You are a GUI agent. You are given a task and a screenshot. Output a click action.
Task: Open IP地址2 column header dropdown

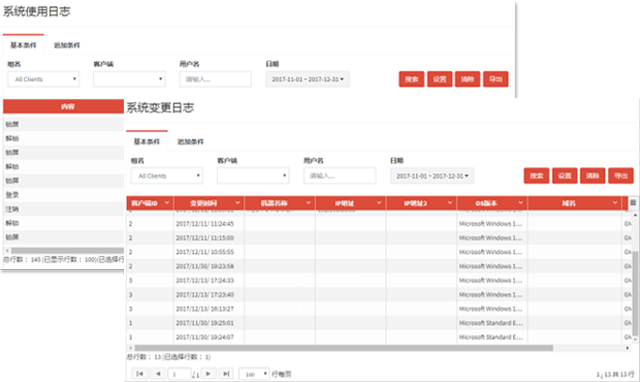point(450,203)
